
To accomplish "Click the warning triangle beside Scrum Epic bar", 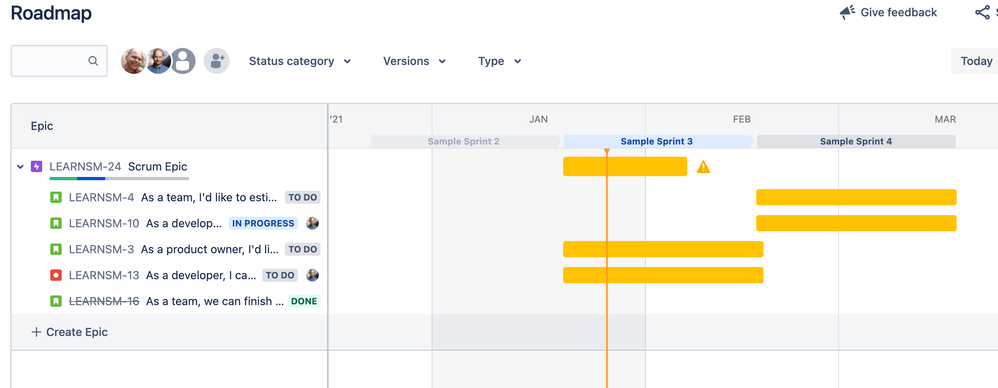I will coord(703,167).
